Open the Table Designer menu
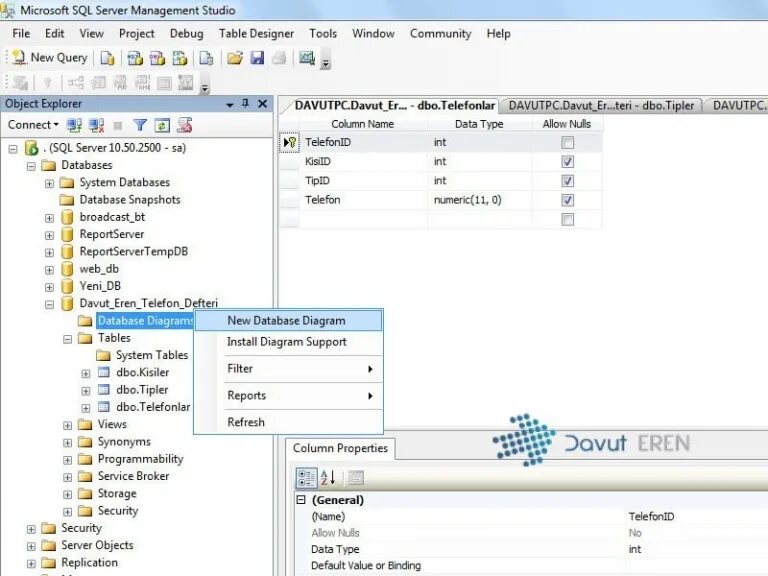This screenshot has height=576, width=768. point(256,34)
